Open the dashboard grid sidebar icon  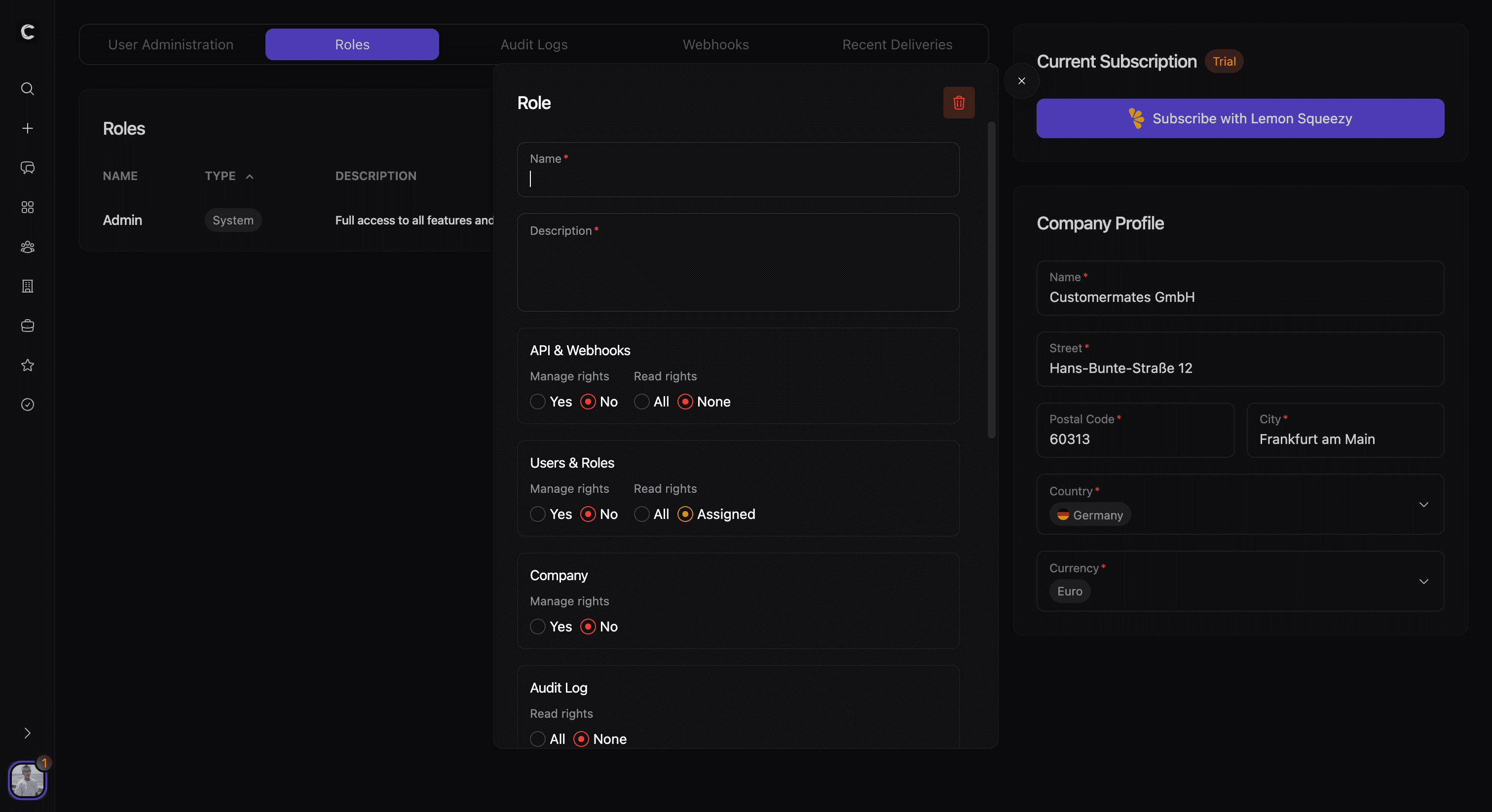coord(27,207)
